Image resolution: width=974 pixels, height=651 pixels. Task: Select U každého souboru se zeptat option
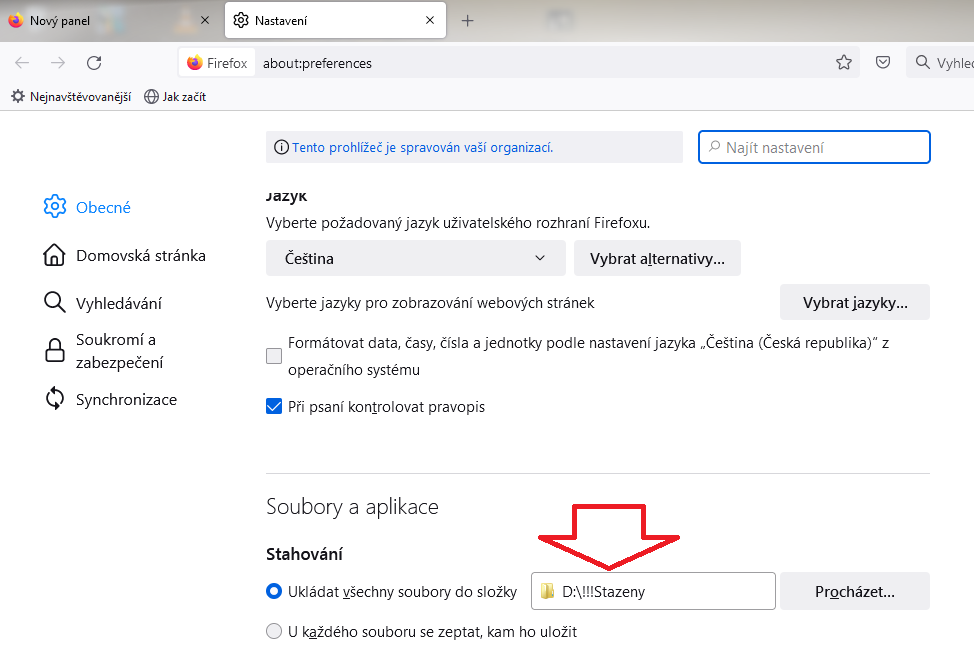coord(274,632)
